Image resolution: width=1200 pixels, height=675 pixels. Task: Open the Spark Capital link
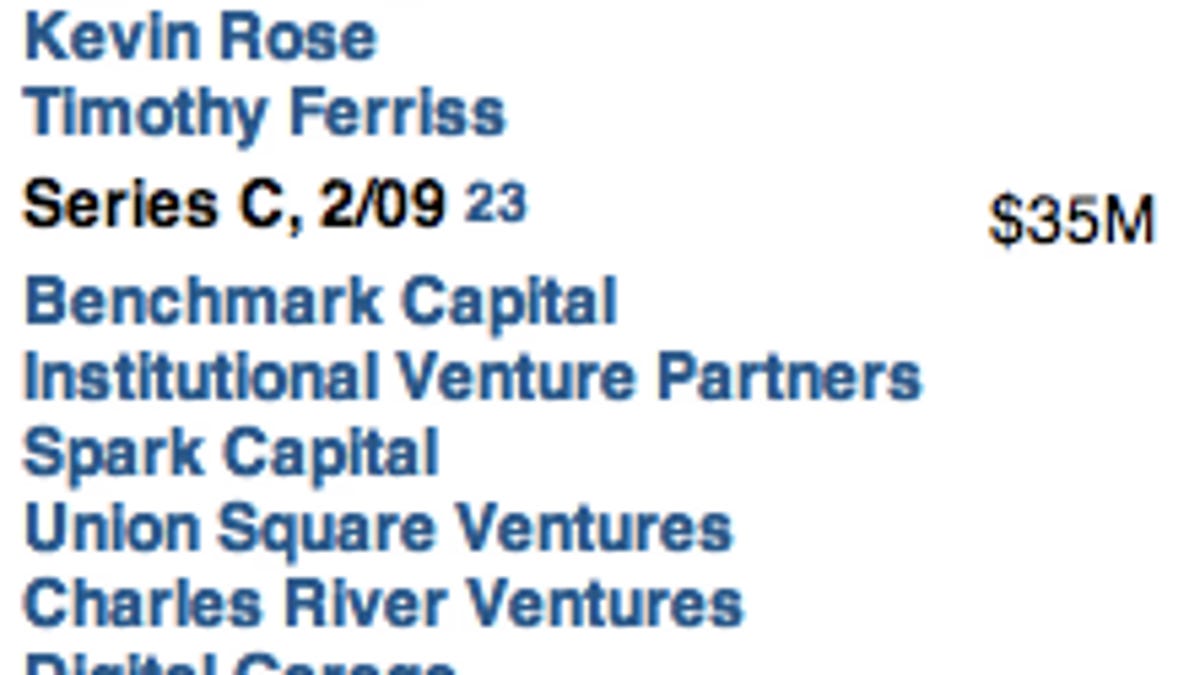point(231,453)
